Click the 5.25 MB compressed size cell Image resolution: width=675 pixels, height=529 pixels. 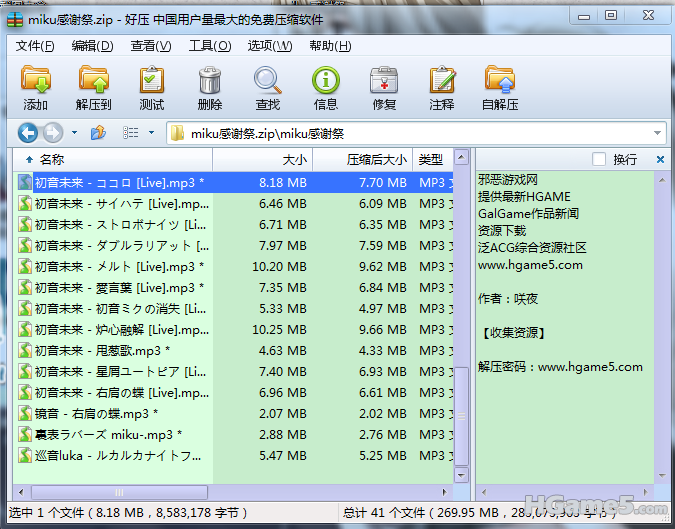pos(383,455)
